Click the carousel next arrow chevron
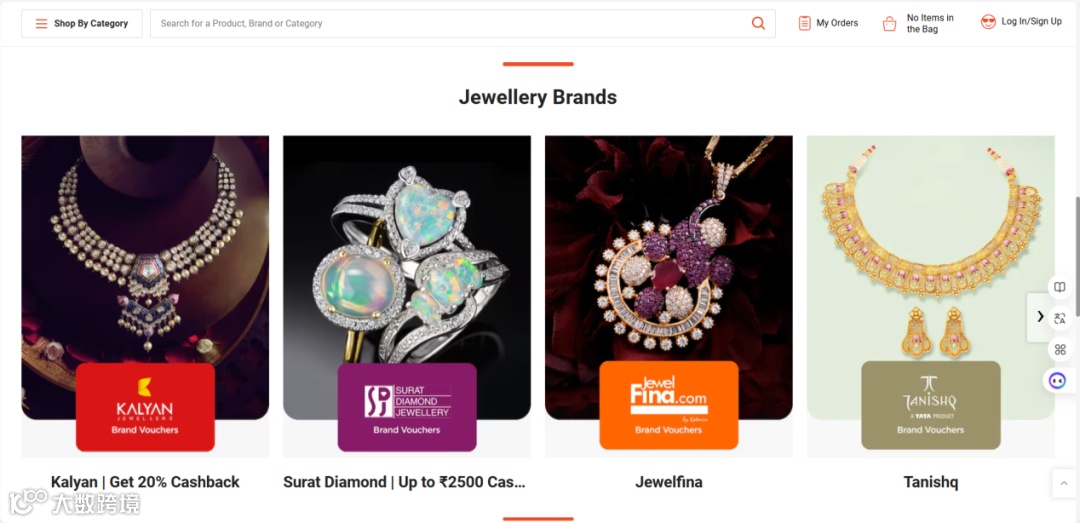 point(1040,316)
